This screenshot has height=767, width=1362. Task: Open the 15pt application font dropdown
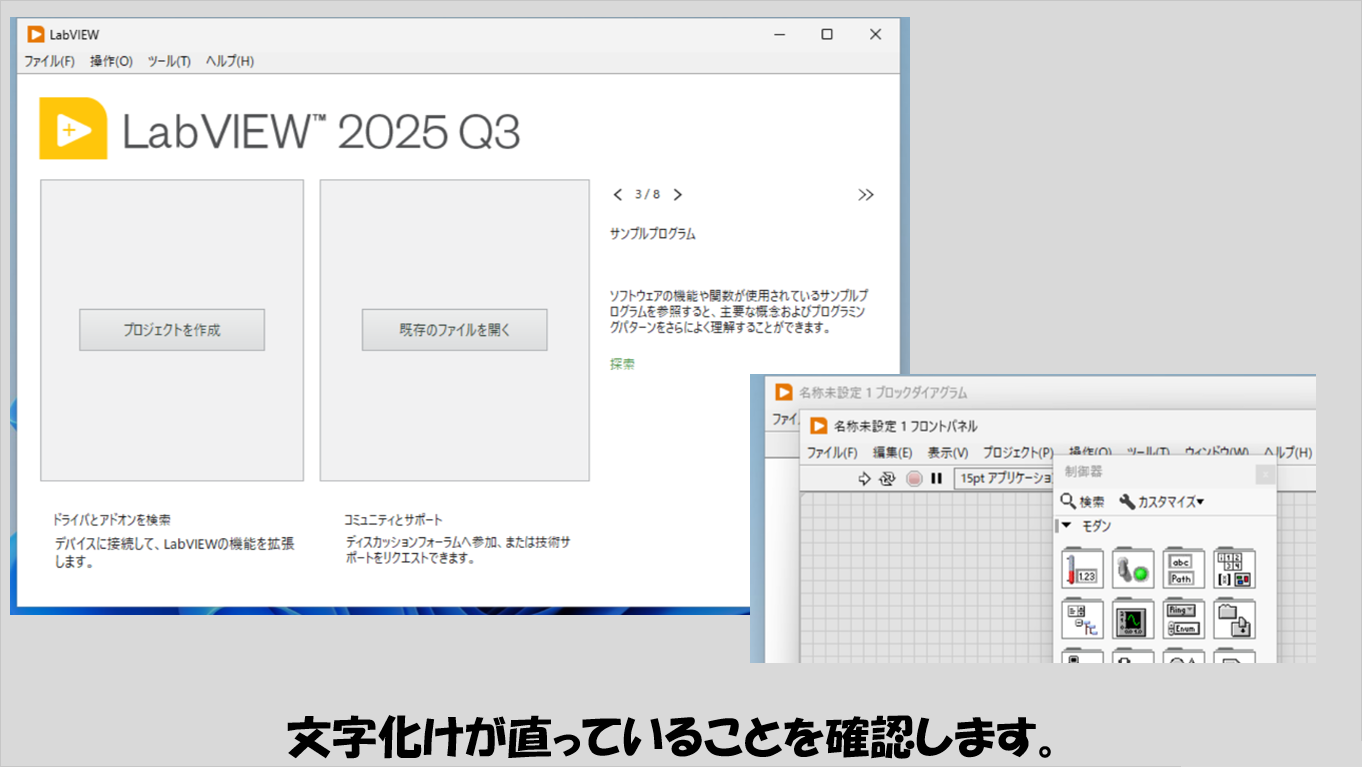click(x=1004, y=479)
